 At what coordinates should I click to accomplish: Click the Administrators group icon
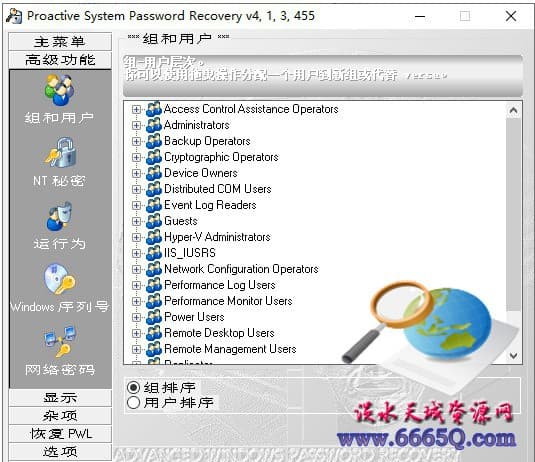154,125
